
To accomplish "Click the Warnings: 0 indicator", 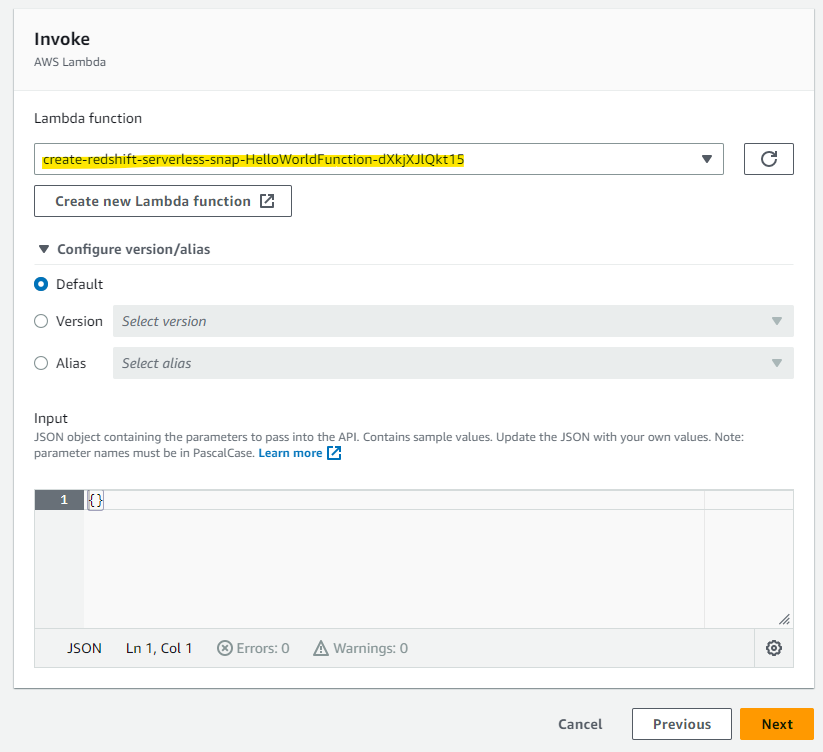I will point(361,648).
